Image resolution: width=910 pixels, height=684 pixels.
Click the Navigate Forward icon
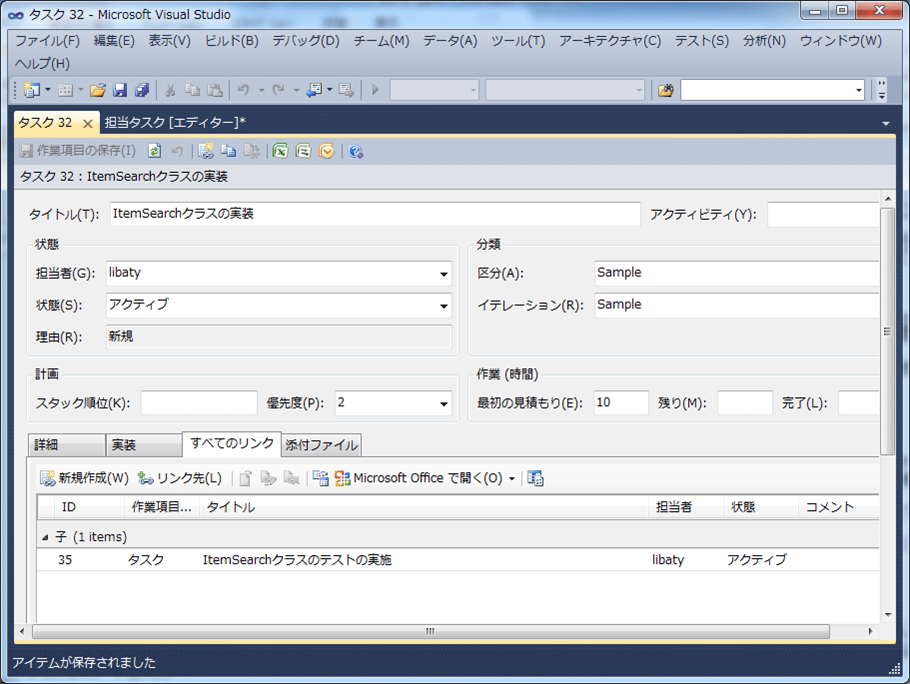346,90
